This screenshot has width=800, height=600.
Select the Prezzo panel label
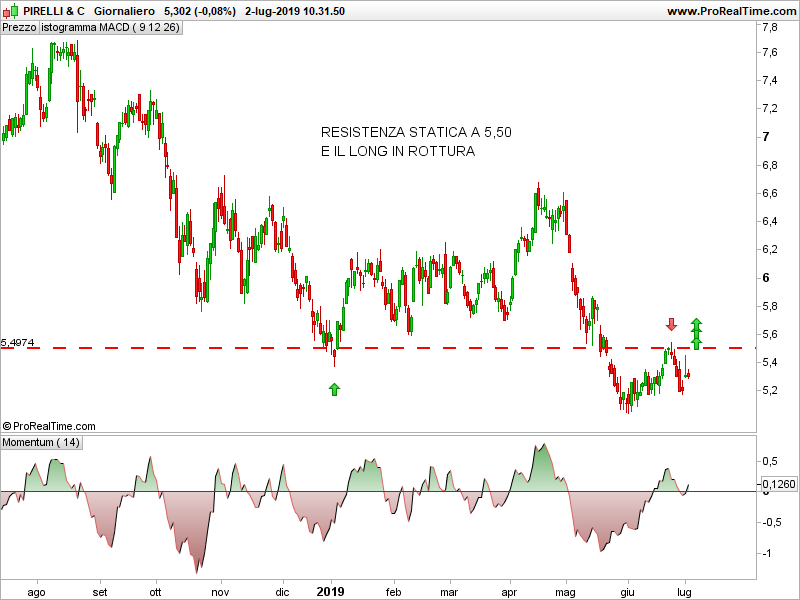click(19, 28)
